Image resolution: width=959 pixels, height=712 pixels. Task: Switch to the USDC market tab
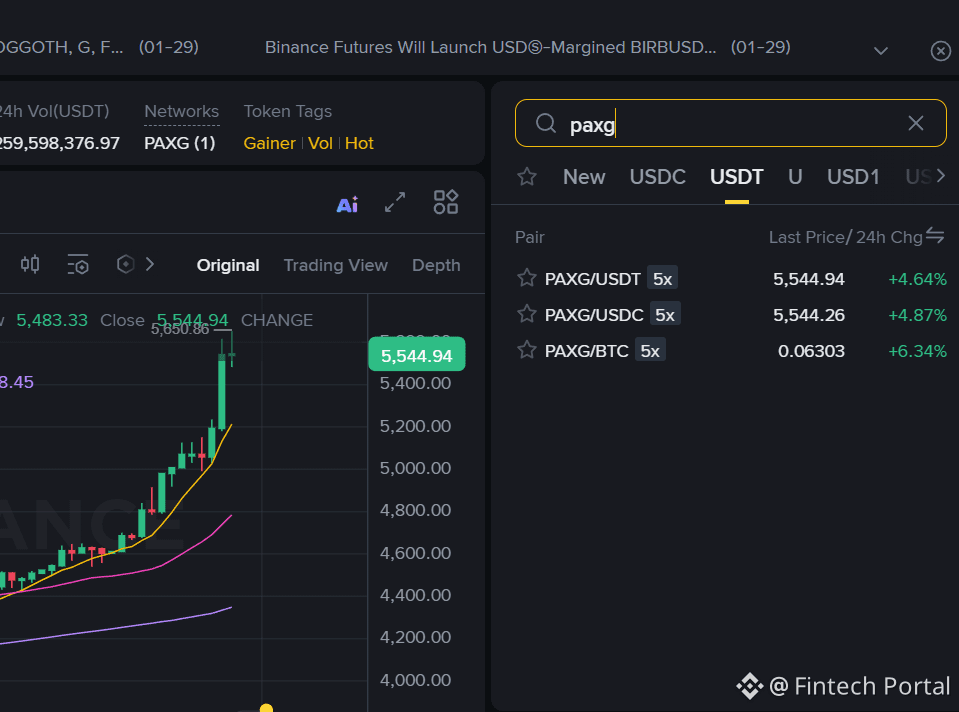click(657, 177)
